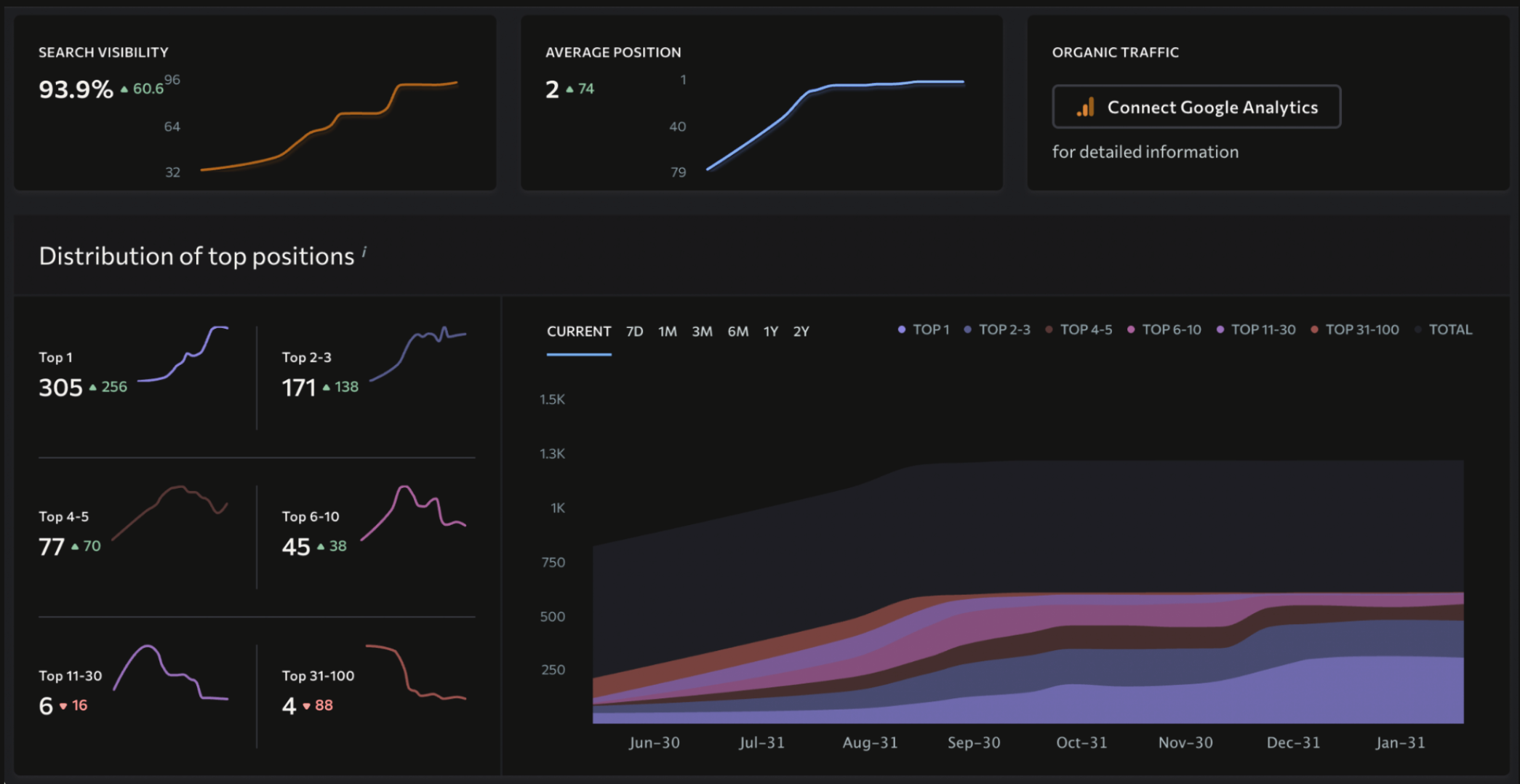Switch chart range to 2Y
The height and width of the screenshot is (784, 1520).
[801, 332]
